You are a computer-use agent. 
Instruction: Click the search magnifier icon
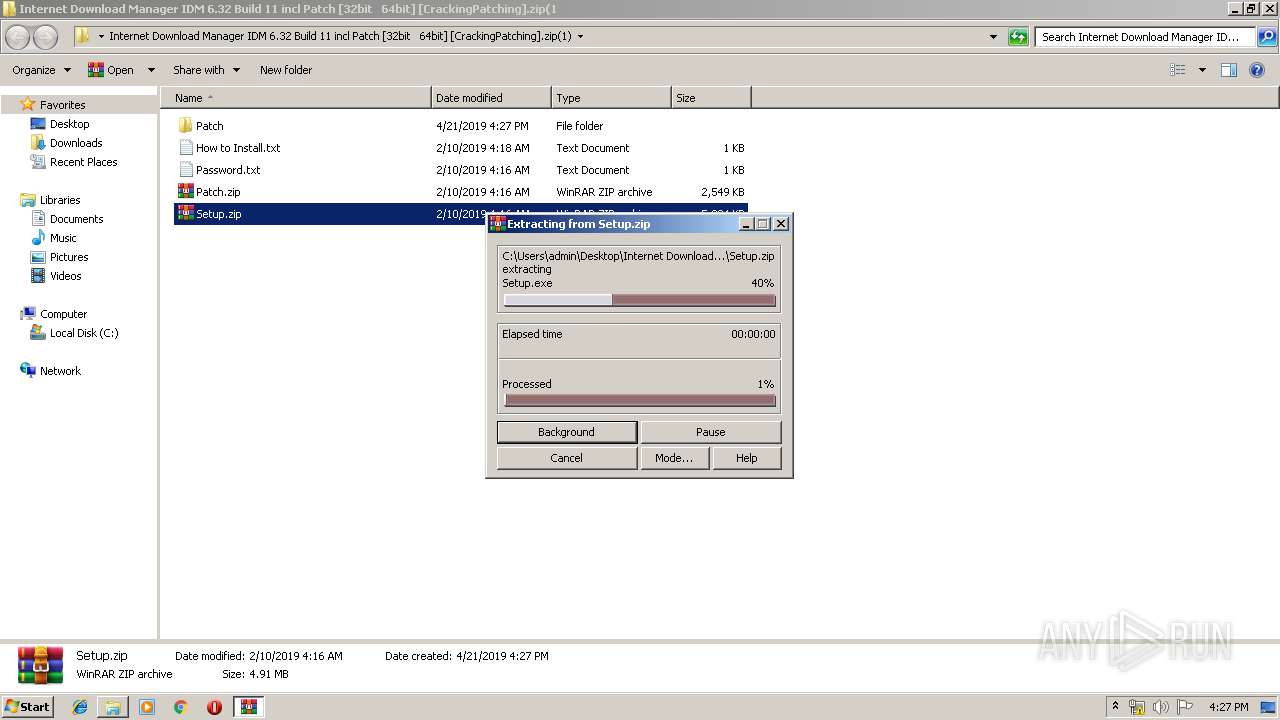(1266, 37)
